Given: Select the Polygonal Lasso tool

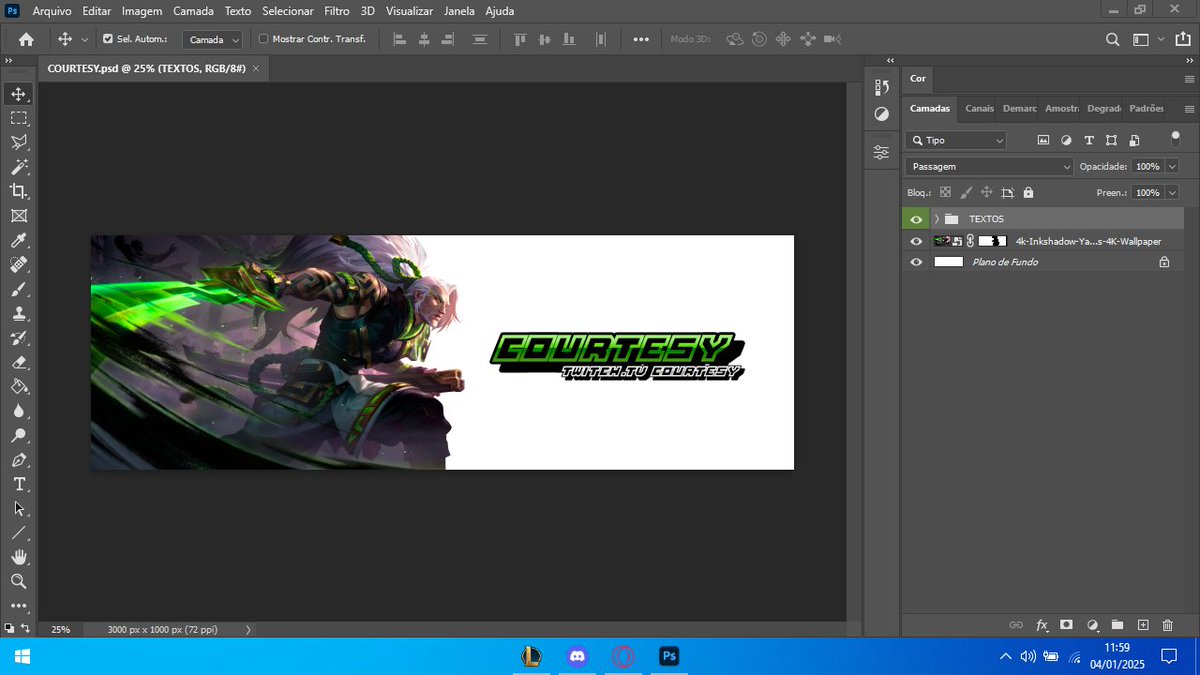Looking at the screenshot, I should pos(19,142).
